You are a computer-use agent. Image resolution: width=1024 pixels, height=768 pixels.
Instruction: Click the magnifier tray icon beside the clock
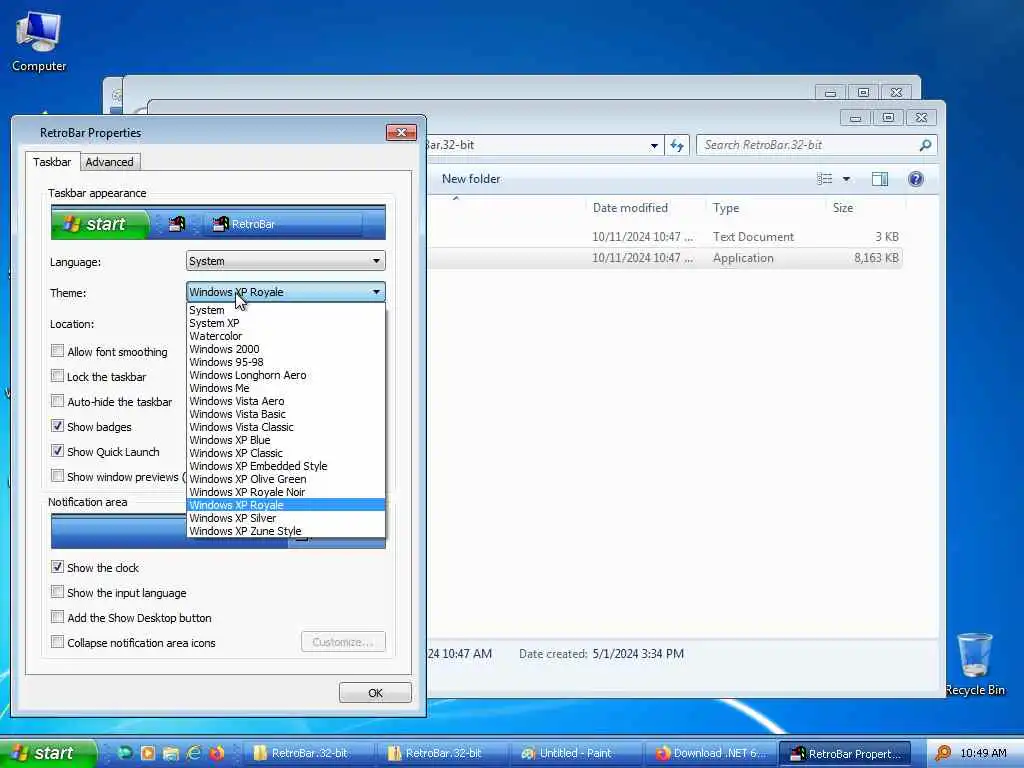[x=943, y=753]
